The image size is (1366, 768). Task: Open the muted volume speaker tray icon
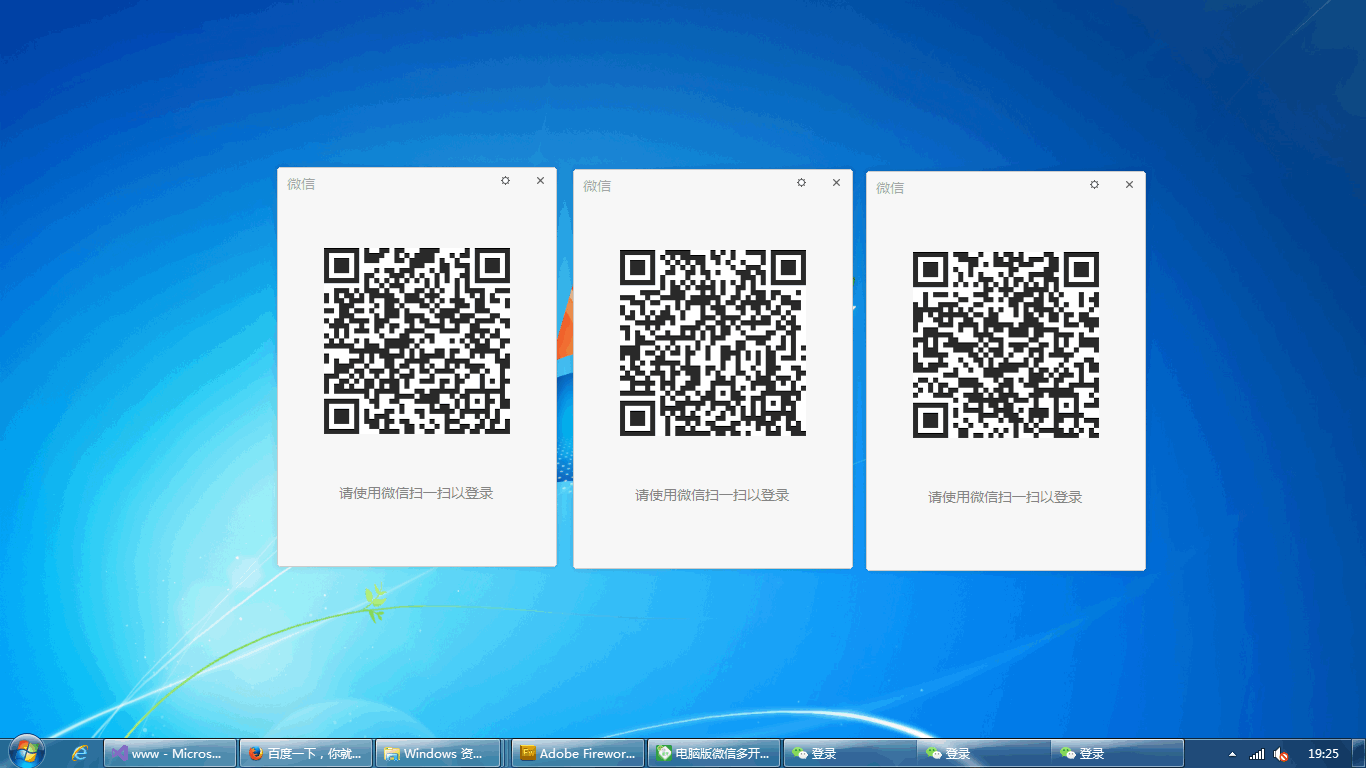coord(1281,754)
